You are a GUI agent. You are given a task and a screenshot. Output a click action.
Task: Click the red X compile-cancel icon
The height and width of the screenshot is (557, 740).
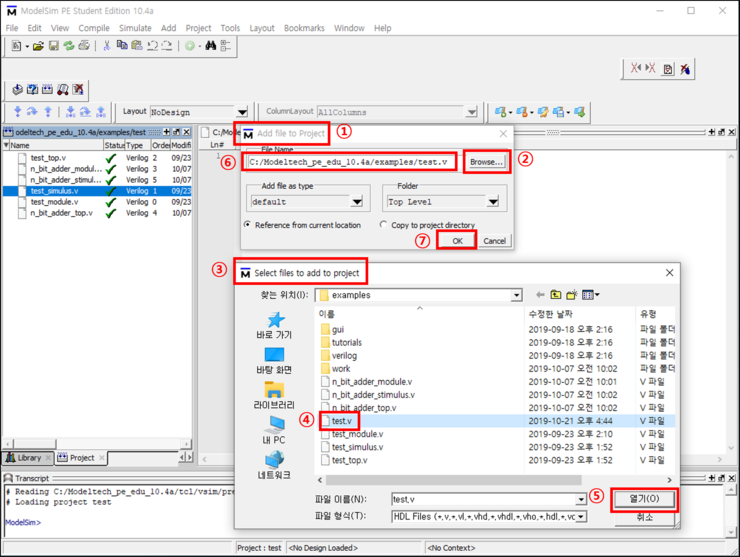[x=78, y=89]
